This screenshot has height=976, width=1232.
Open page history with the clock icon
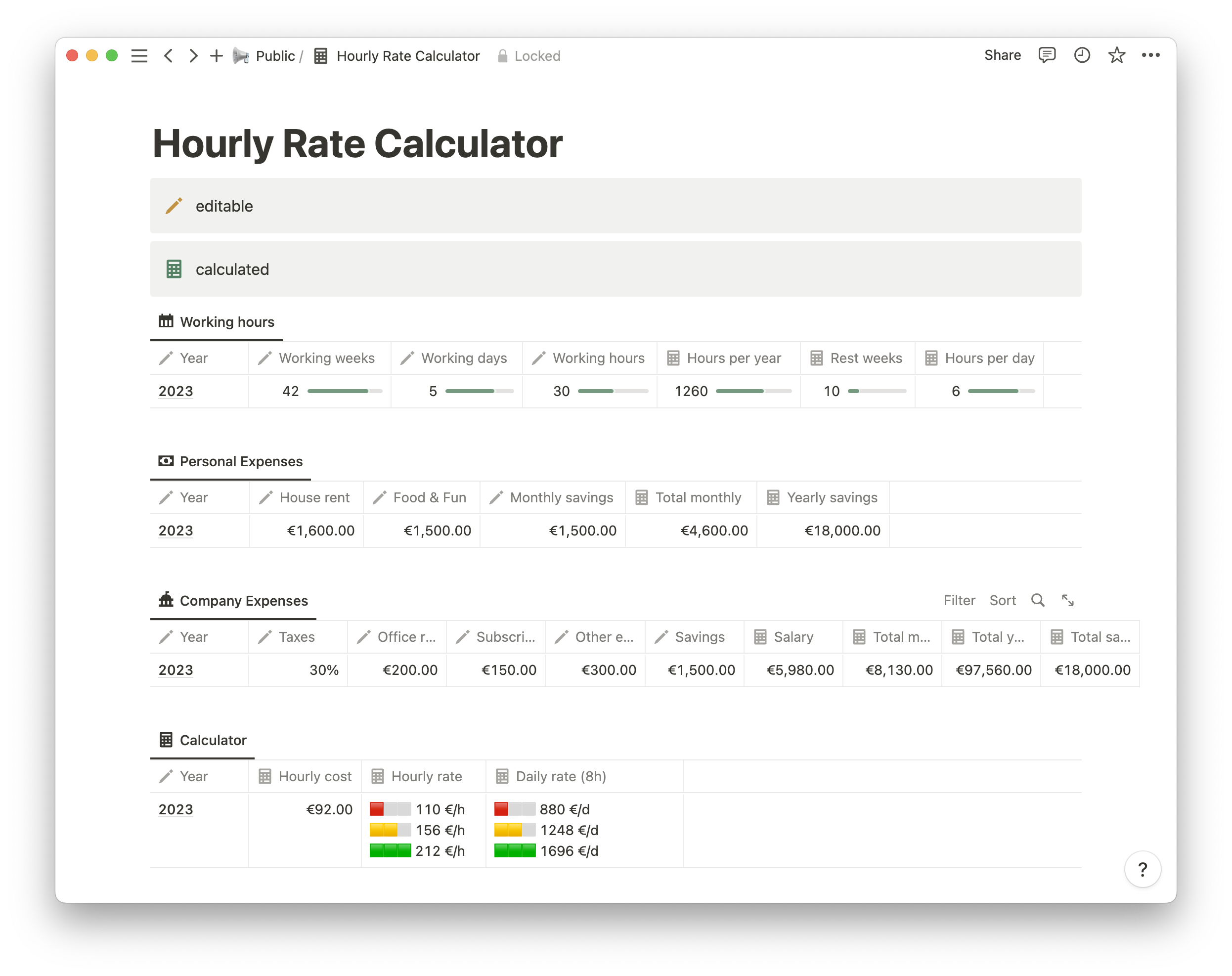tap(1082, 55)
